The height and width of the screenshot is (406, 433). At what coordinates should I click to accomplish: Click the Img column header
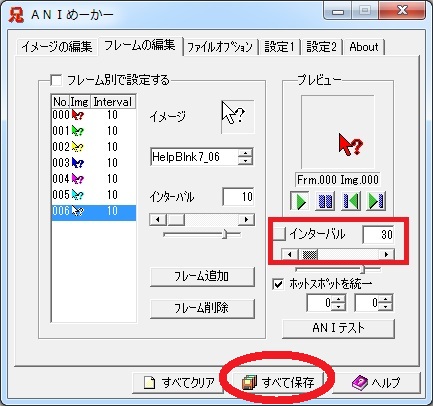(x=79, y=102)
